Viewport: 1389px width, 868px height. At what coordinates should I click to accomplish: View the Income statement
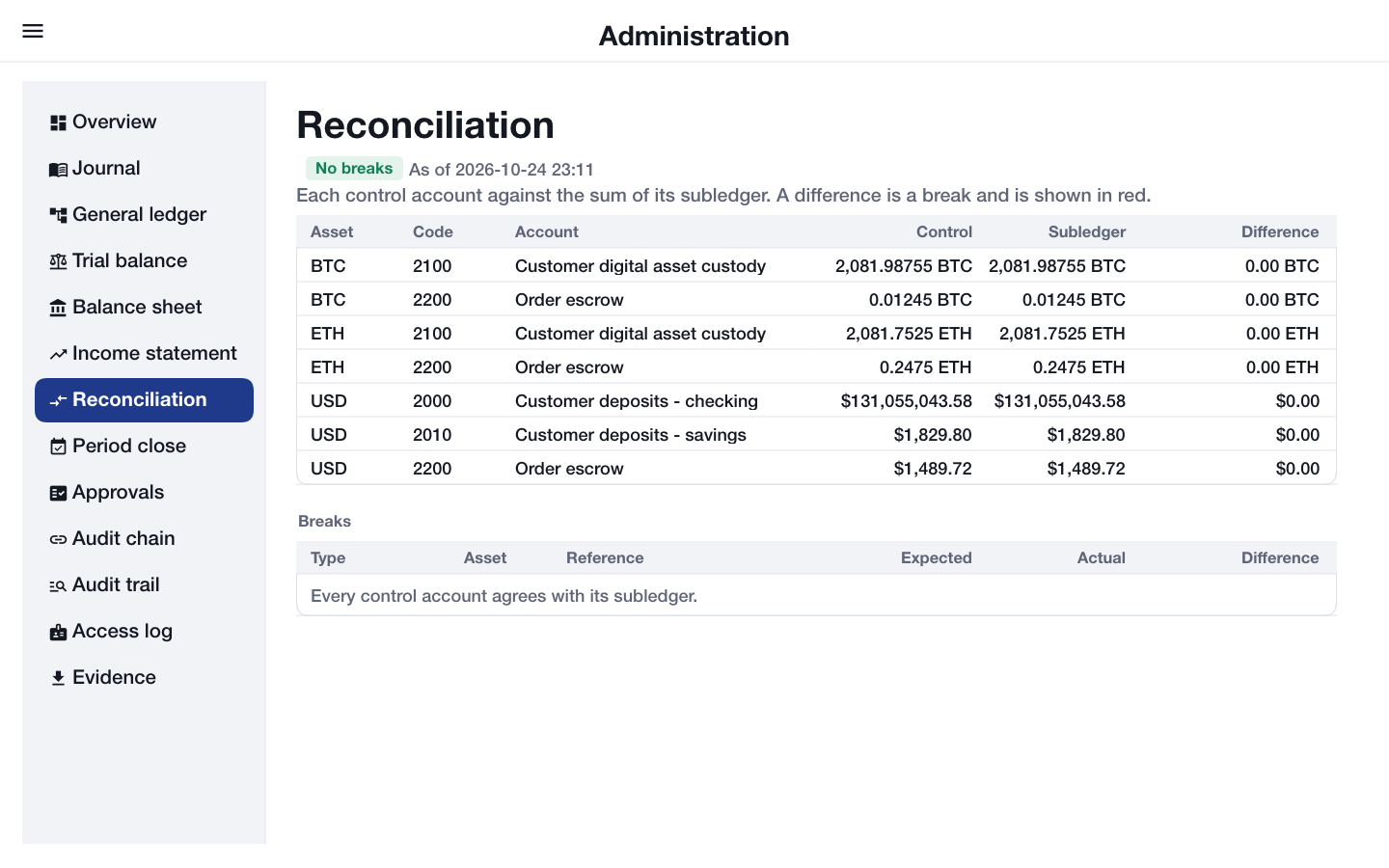(144, 354)
